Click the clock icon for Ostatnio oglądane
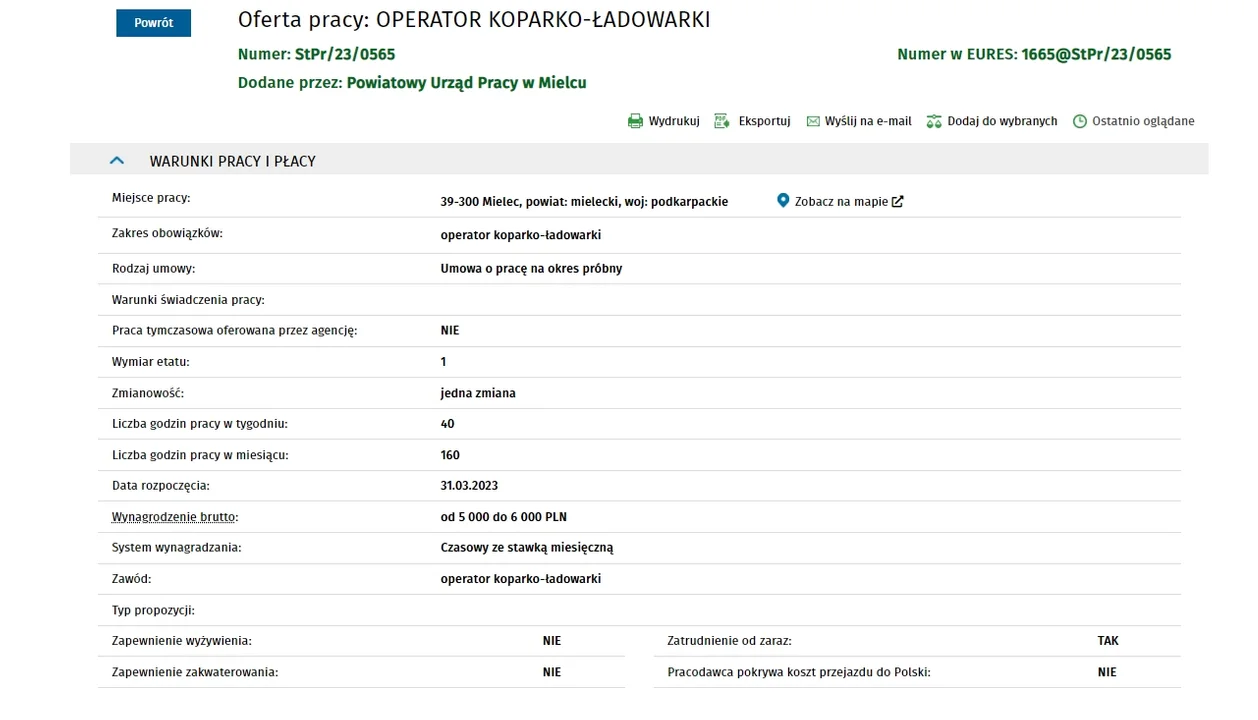The height and width of the screenshot is (720, 1258). 1080,122
